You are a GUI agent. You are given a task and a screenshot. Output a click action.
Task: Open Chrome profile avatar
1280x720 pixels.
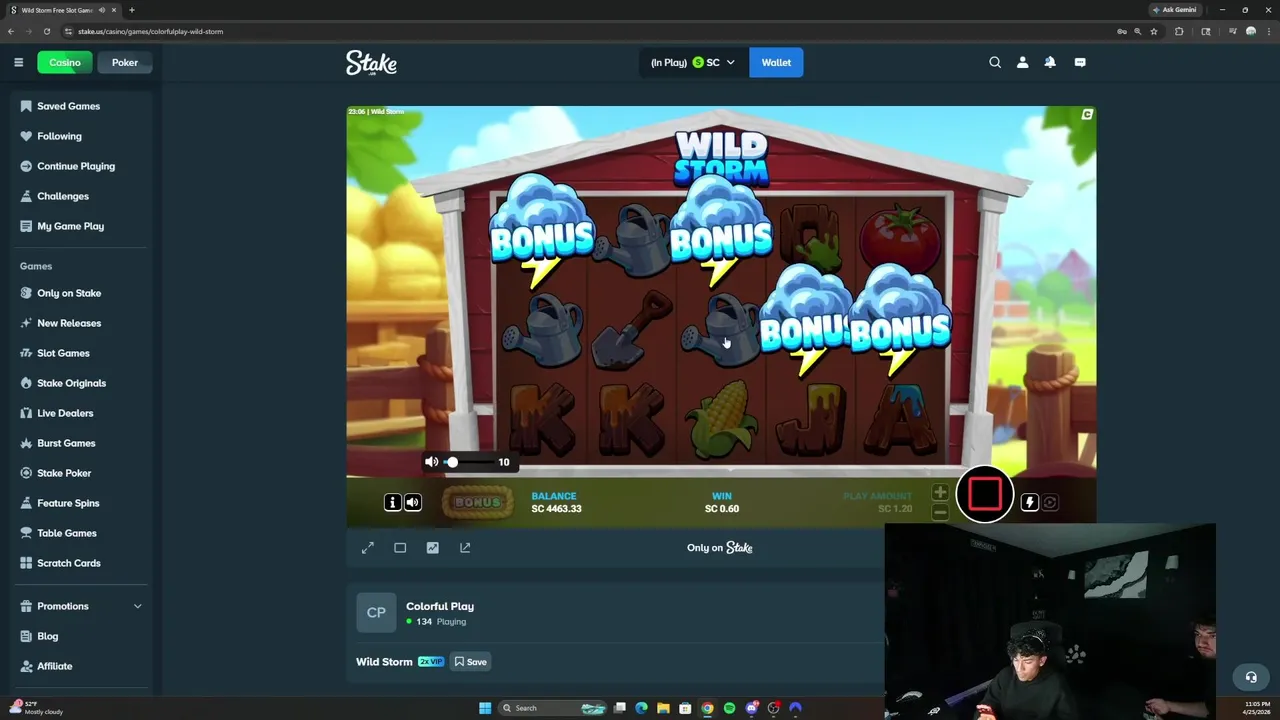(x=1251, y=31)
